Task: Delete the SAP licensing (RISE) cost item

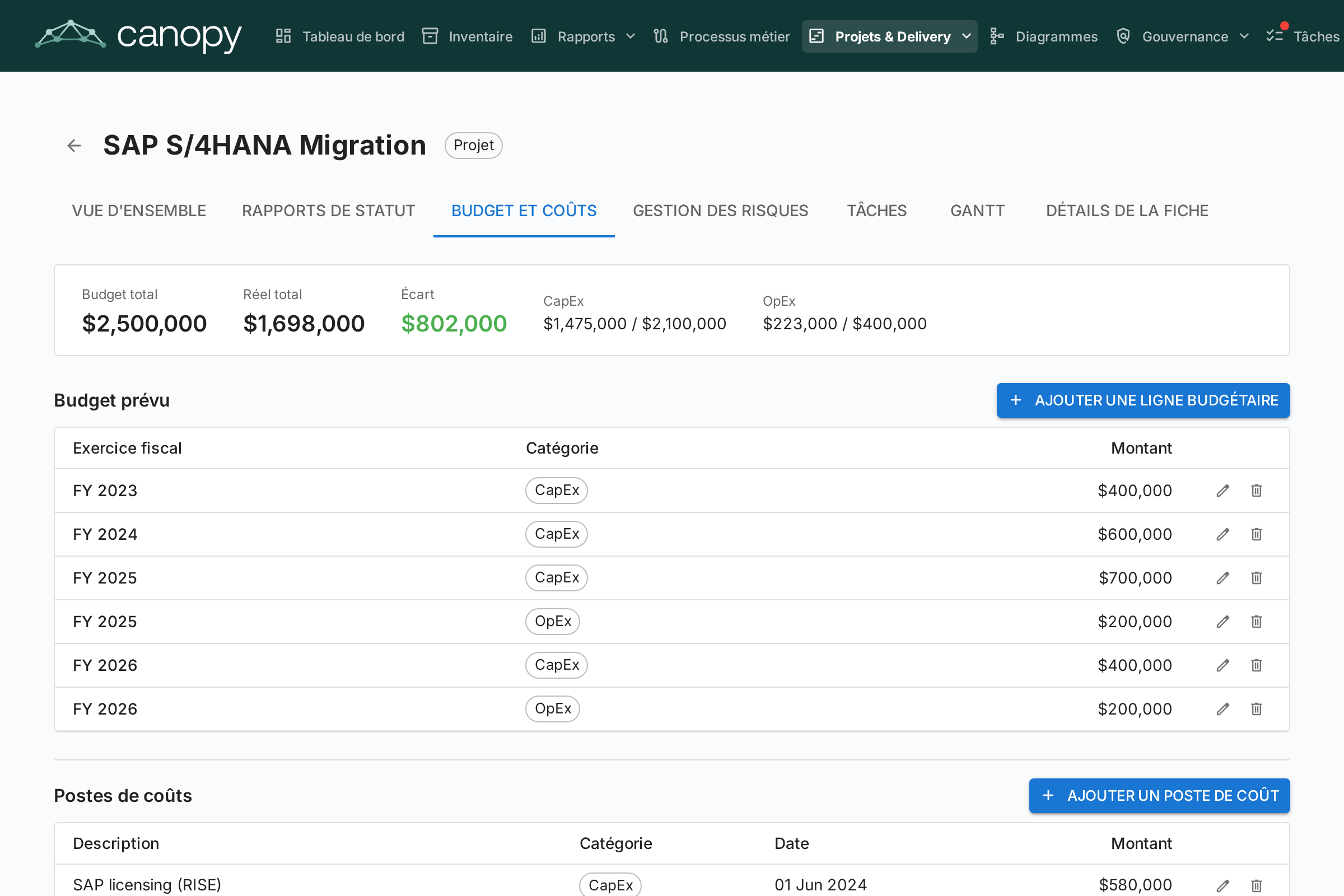Action: tap(1257, 886)
